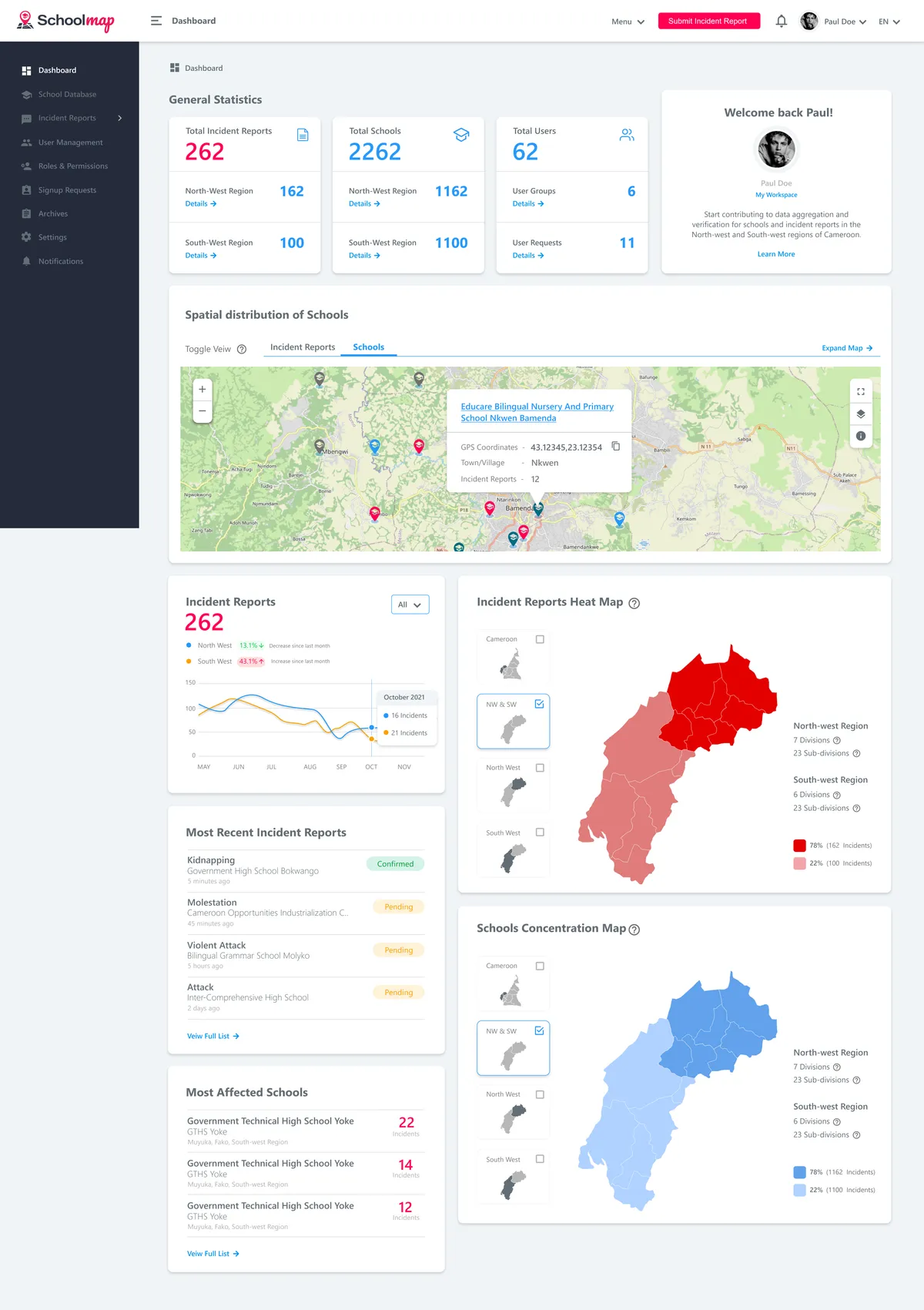Copy the GPS coordinates icon
Image resolution: width=924 pixels, height=1310 pixels.
(x=615, y=446)
